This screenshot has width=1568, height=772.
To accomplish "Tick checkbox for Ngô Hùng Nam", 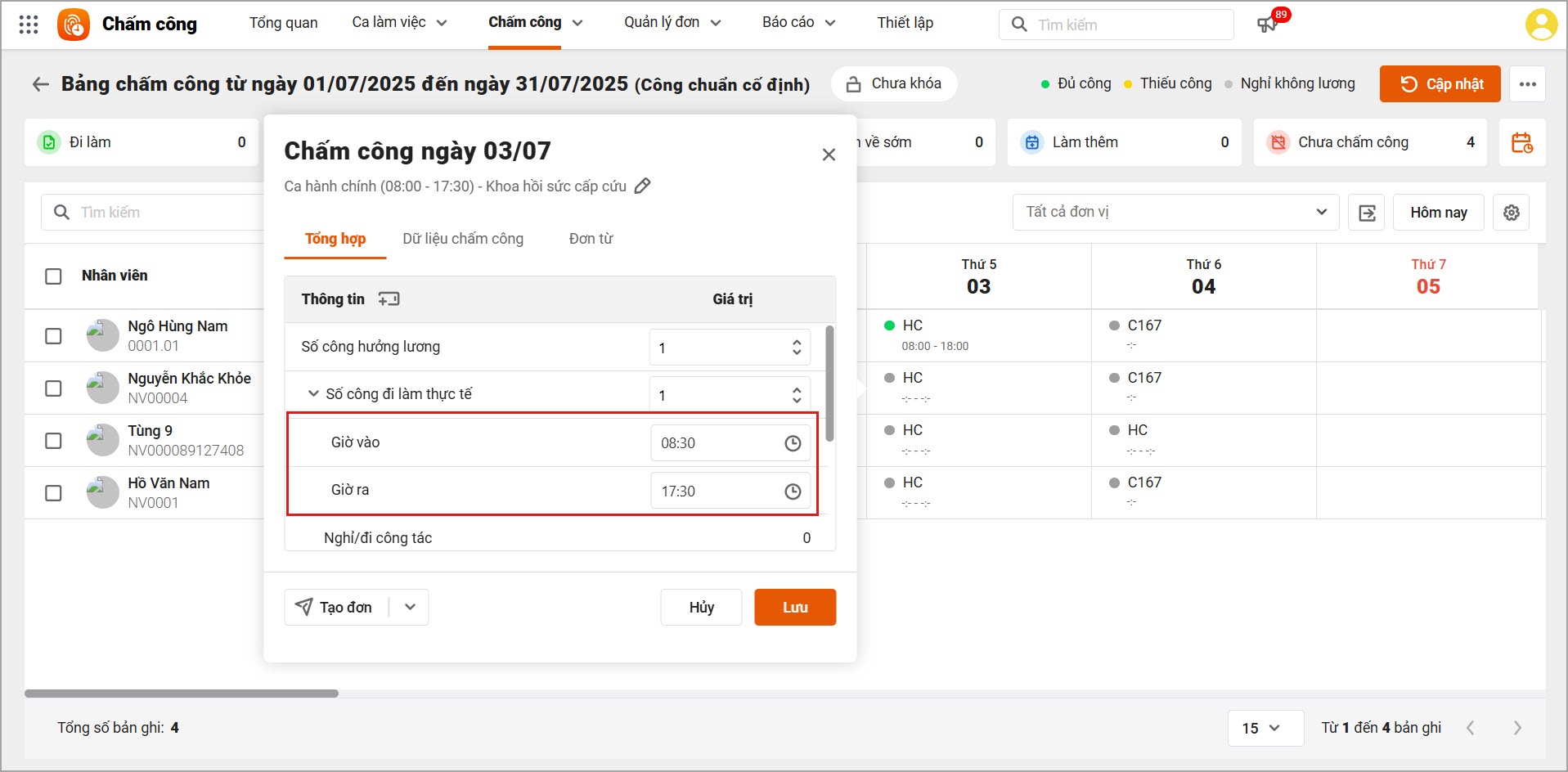I will [x=53, y=336].
